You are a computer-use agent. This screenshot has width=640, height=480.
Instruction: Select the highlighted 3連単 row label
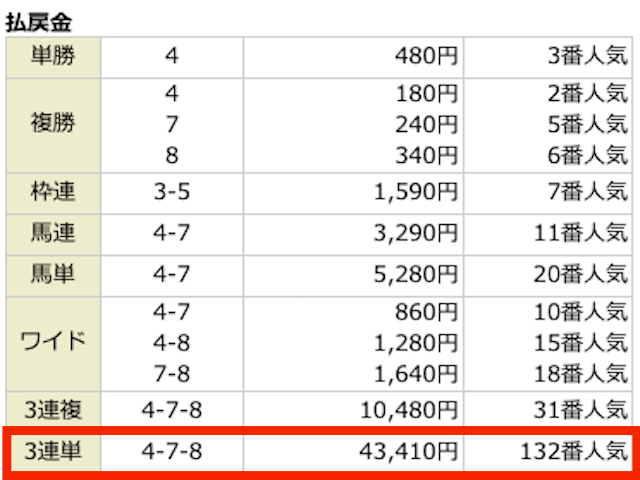(53, 452)
